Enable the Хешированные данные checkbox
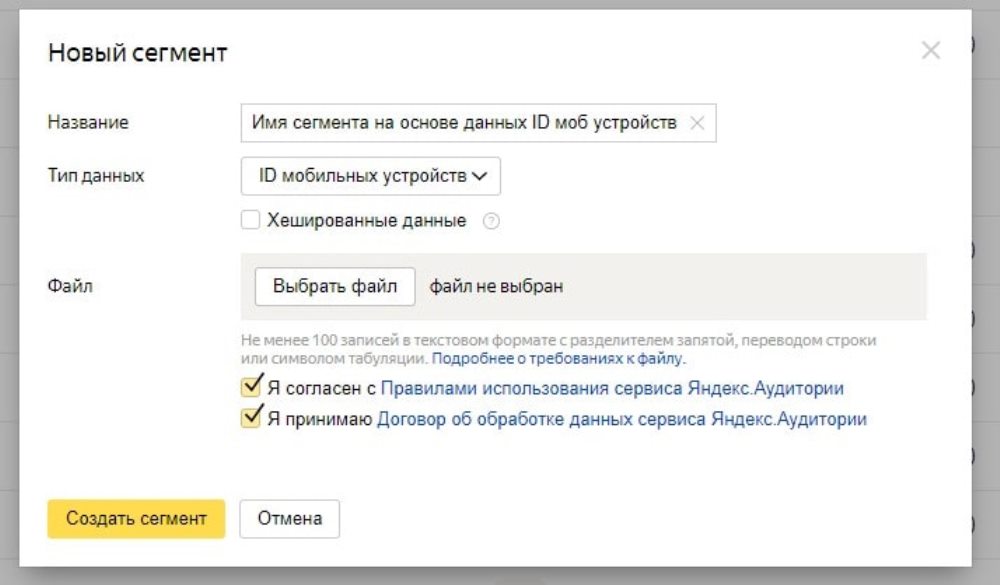This screenshot has width=1000, height=585. (251, 220)
